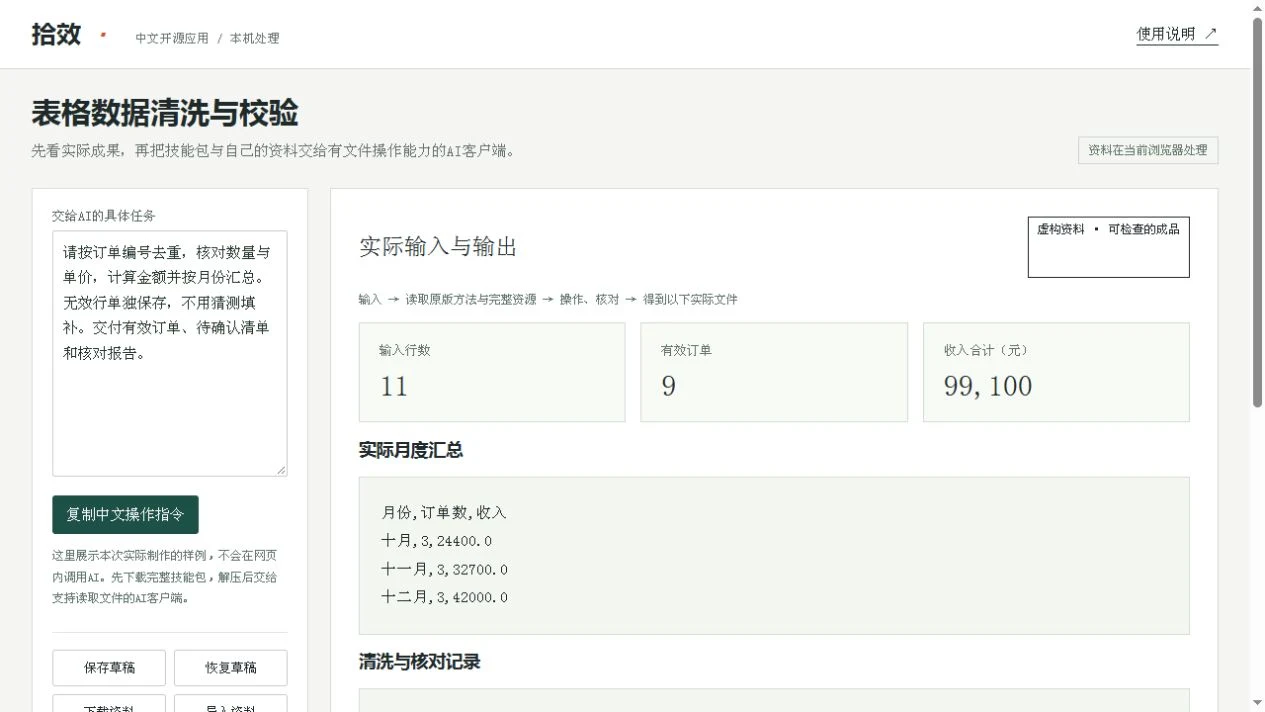Click the 拾效 logo title
1265x712 pixels.
pyautogui.click(x=56, y=34)
